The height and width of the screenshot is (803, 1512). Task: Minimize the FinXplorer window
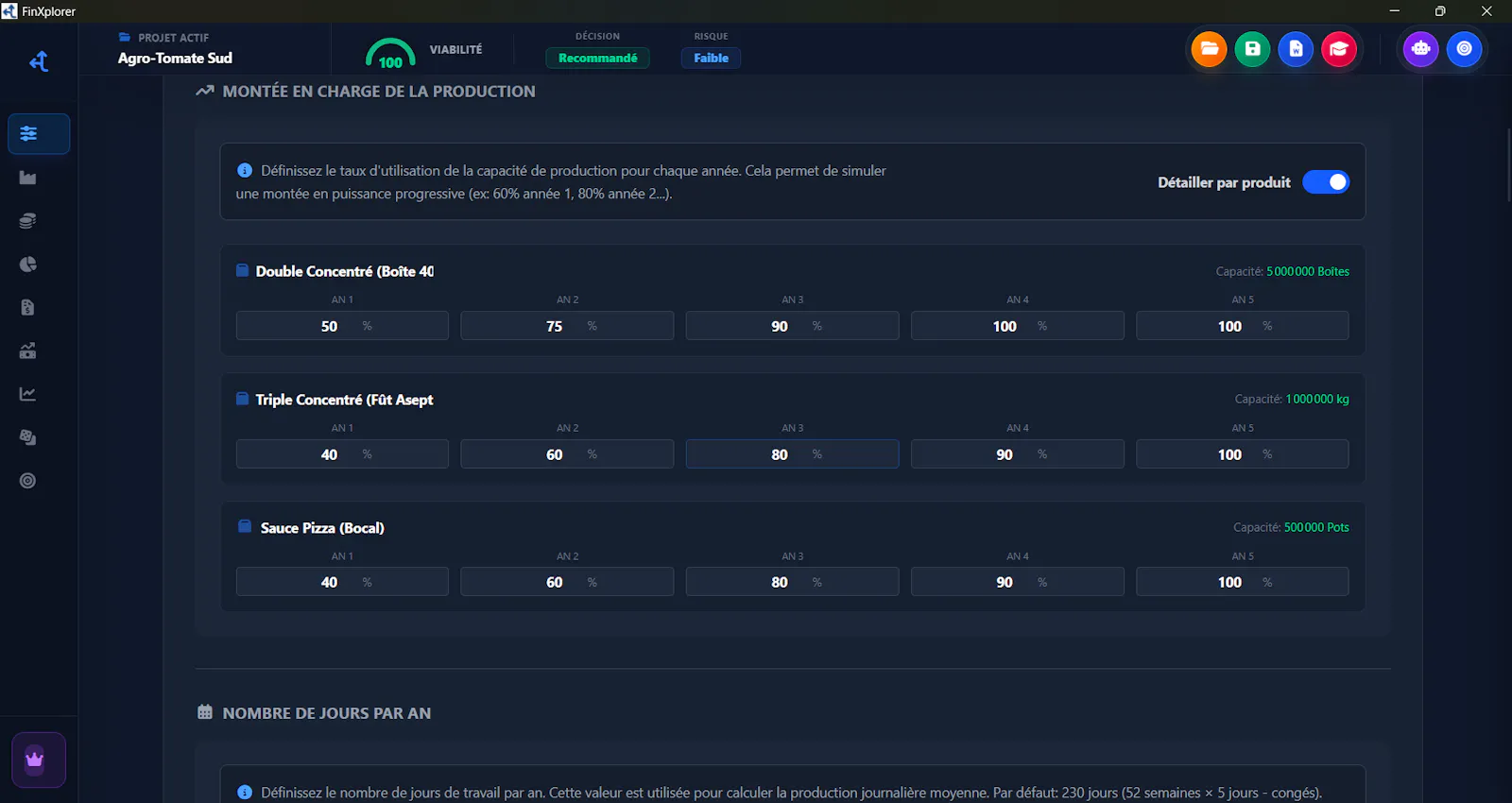pyautogui.click(x=1394, y=11)
